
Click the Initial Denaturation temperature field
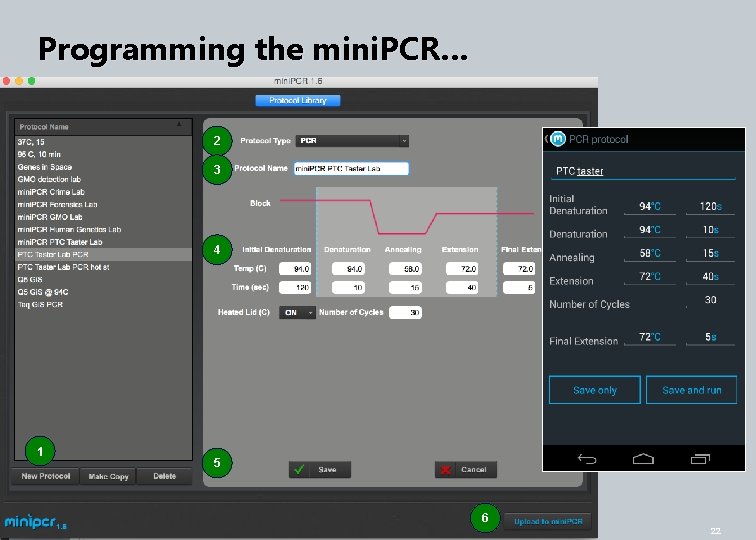295,269
